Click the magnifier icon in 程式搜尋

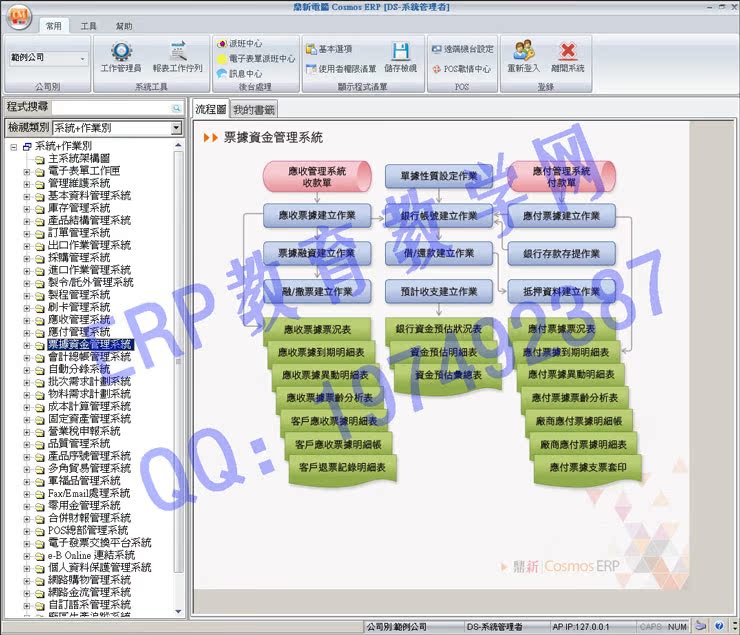177,108
